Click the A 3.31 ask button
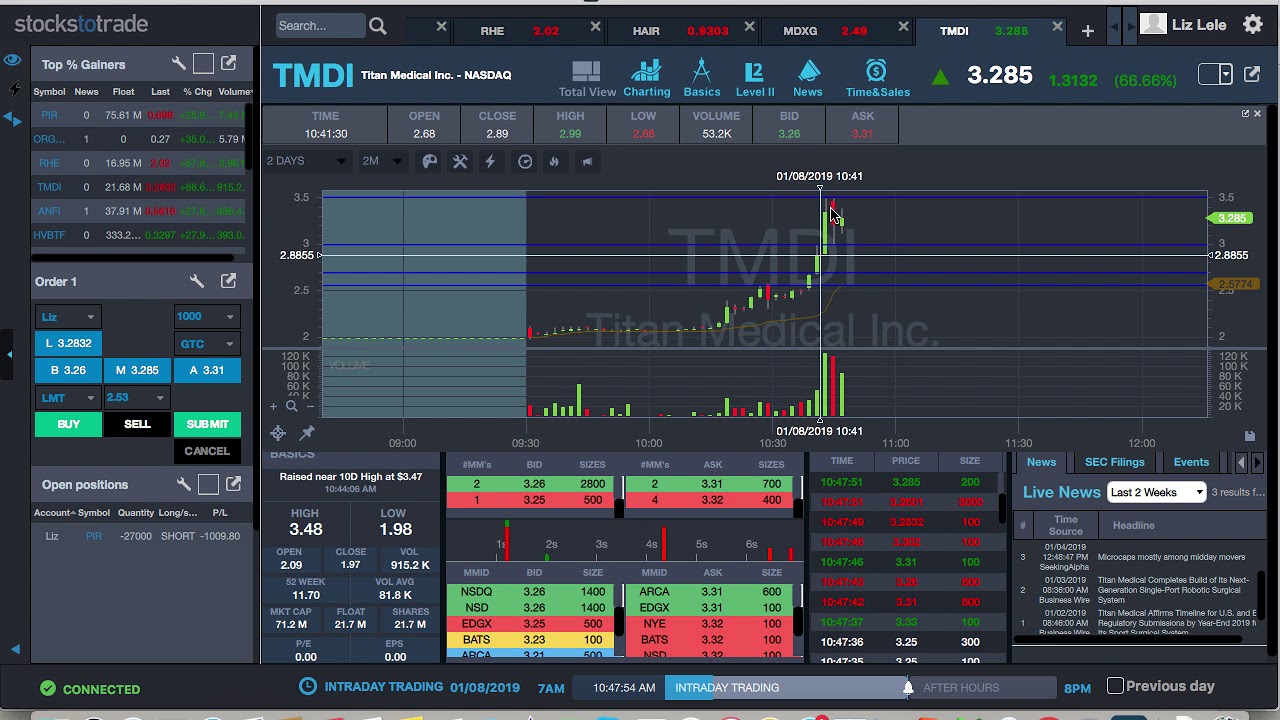Screen dimensions: 1280x720 207,370
